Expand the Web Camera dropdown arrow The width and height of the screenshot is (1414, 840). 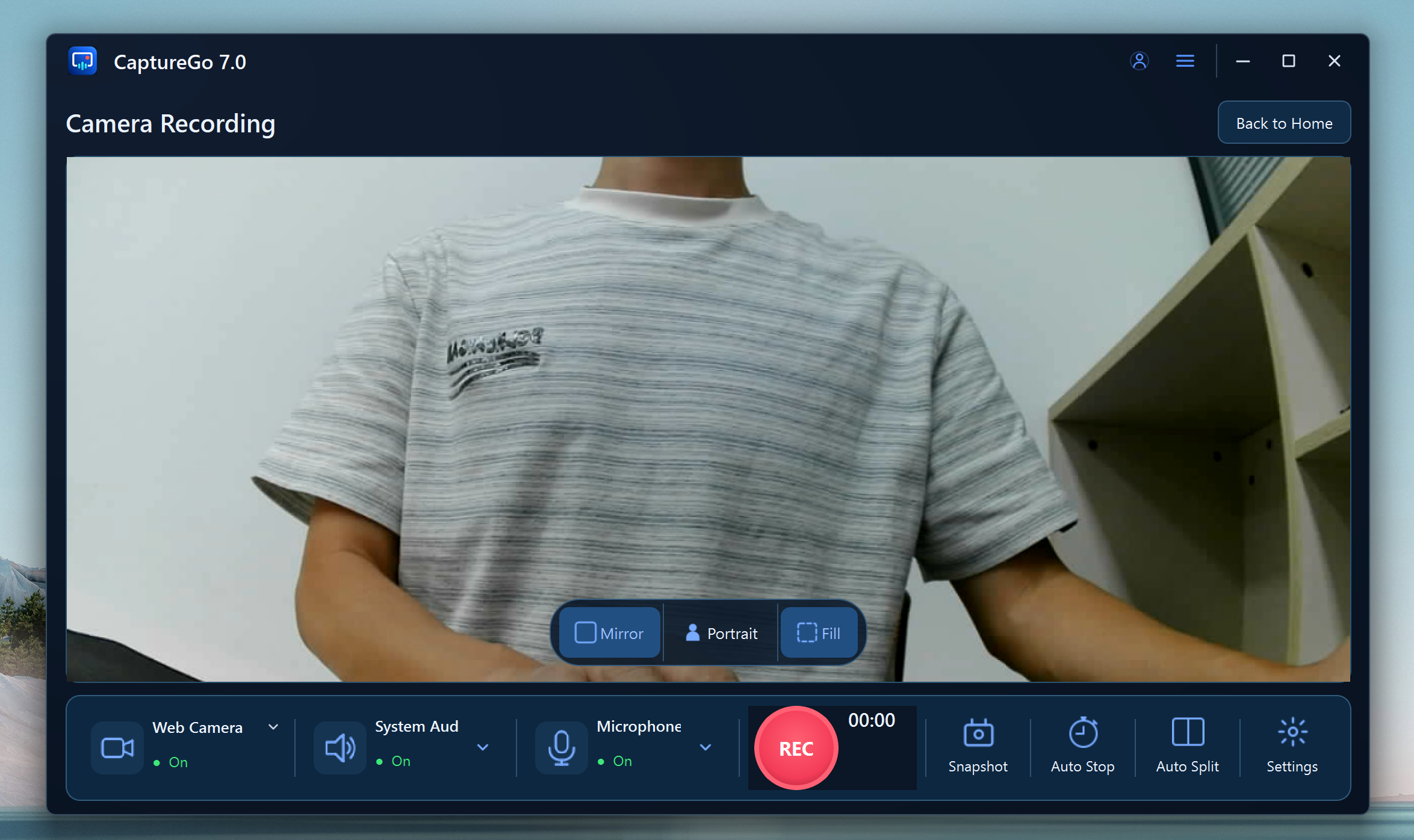click(x=273, y=727)
